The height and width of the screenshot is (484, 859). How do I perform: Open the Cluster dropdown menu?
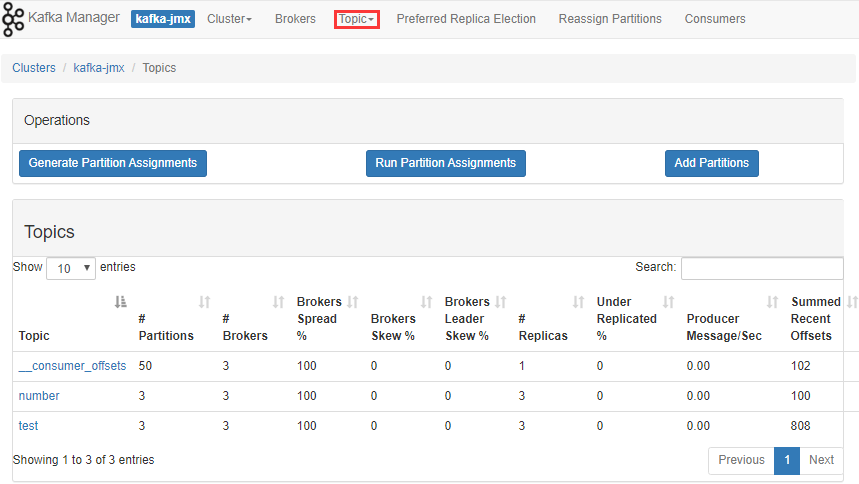pos(229,19)
